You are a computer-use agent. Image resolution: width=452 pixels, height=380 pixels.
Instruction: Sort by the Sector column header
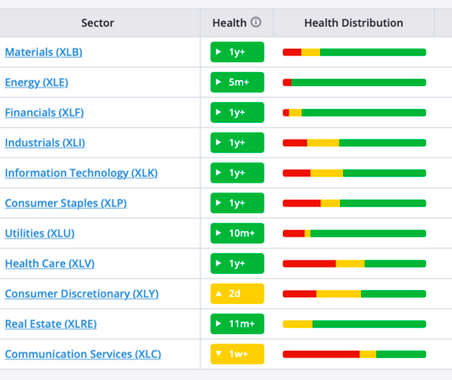click(x=98, y=23)
